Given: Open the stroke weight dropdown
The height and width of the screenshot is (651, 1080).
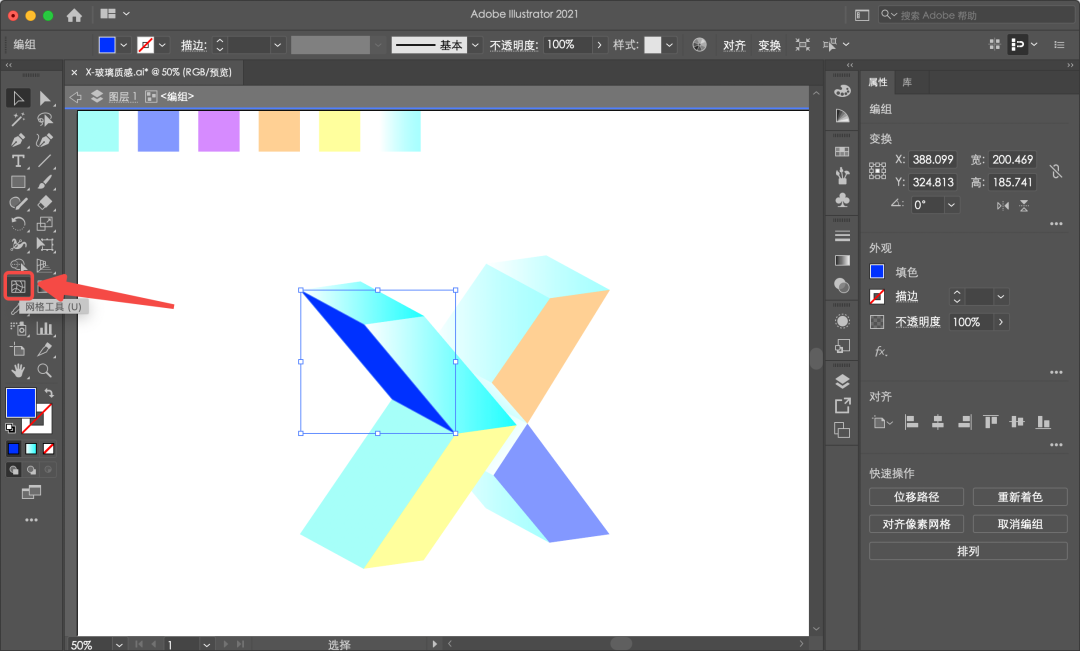Looking at the screenshot, I should (x=277, y=45).
